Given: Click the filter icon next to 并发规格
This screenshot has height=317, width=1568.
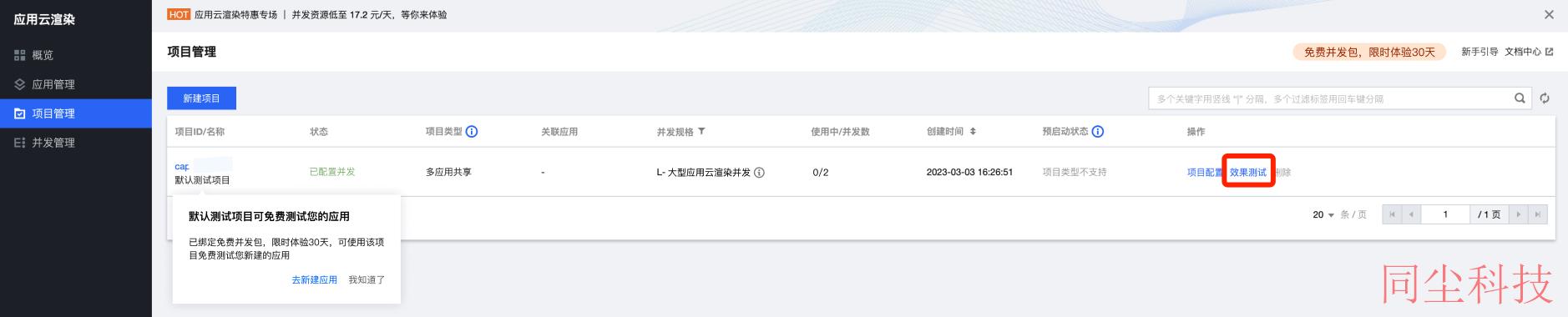Looking at the screenshot, I should point(701,132).
